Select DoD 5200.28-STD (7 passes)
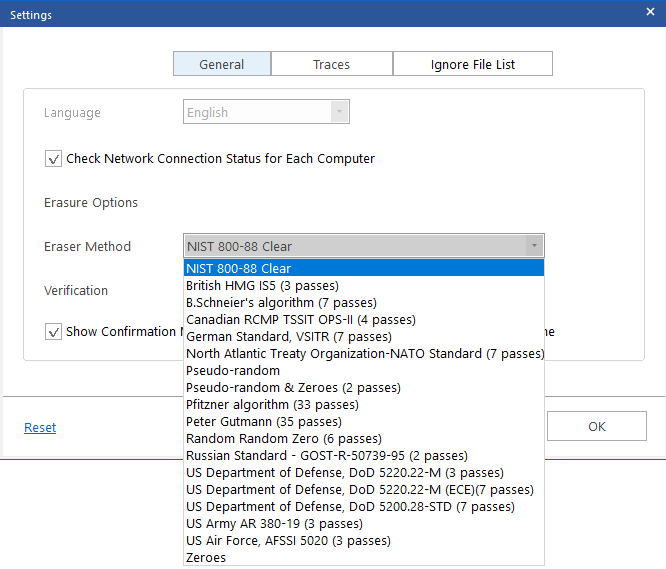 364,506
